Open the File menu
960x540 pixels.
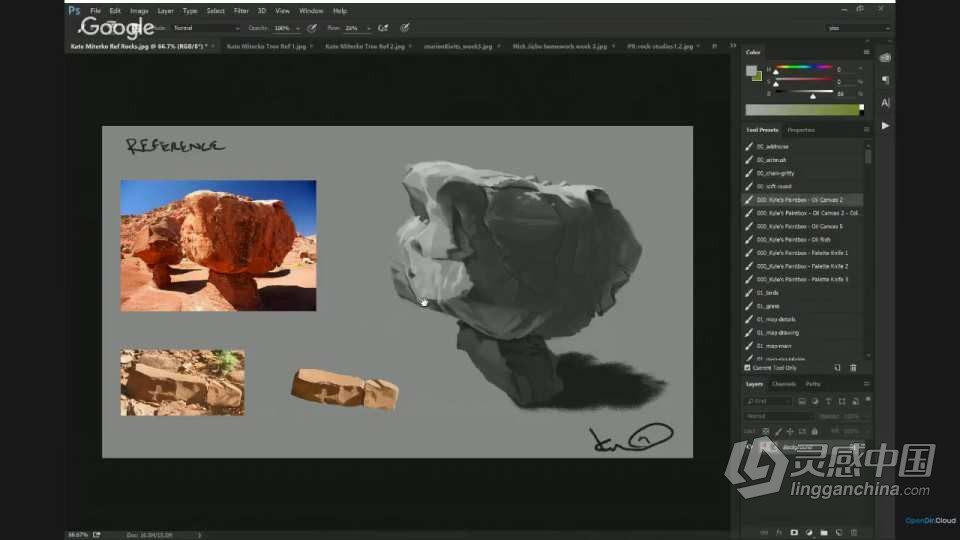pos(96,11)
